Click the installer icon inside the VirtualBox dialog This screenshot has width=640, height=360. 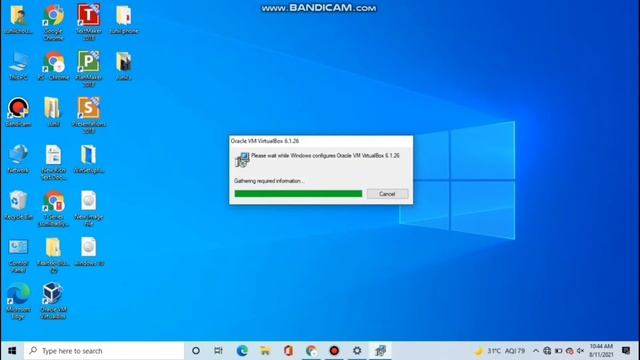(x=242, y=160)
